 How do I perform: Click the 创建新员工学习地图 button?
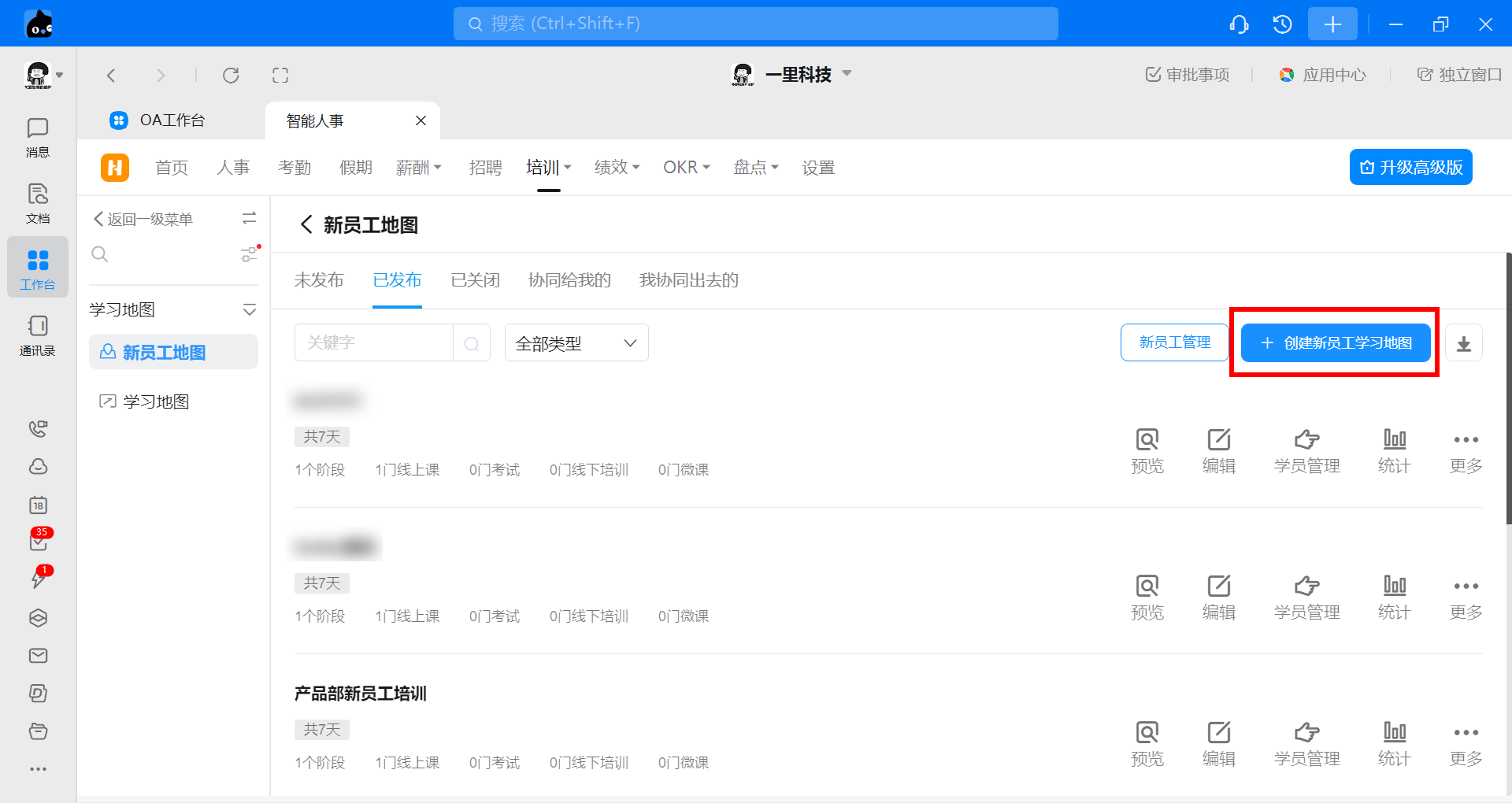[x=1336, y=343]
